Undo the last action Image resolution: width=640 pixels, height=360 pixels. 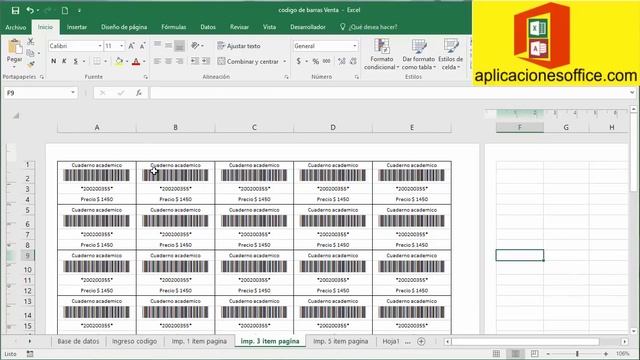click(30, 10)
